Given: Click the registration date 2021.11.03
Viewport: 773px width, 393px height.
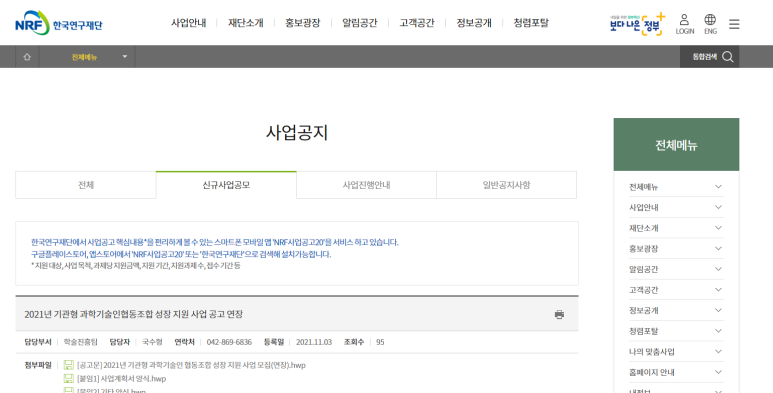Looking at the screenshot, I should pos(313,342).
